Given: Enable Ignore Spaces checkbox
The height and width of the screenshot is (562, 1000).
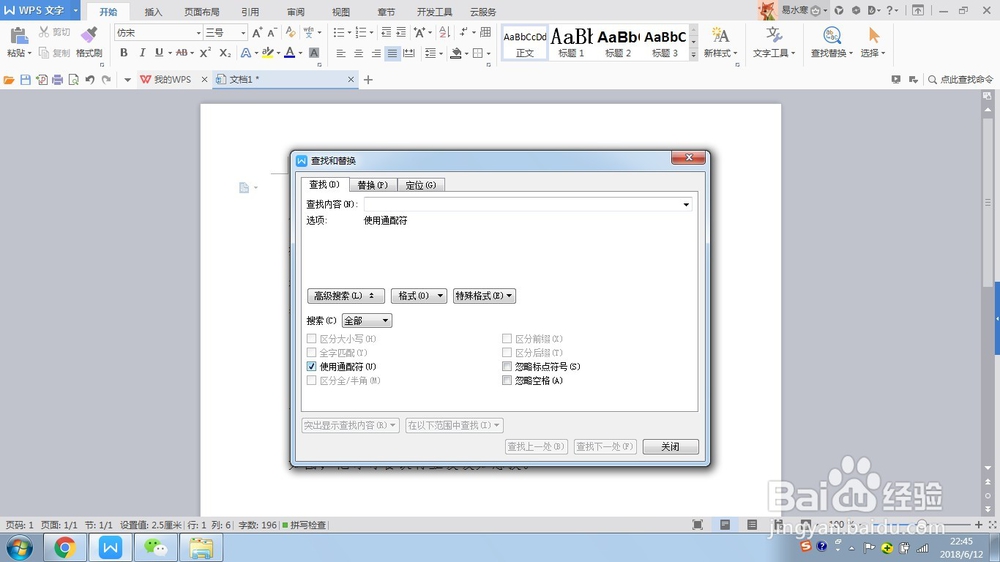Looking at the screenshot, I should [507, 381].
